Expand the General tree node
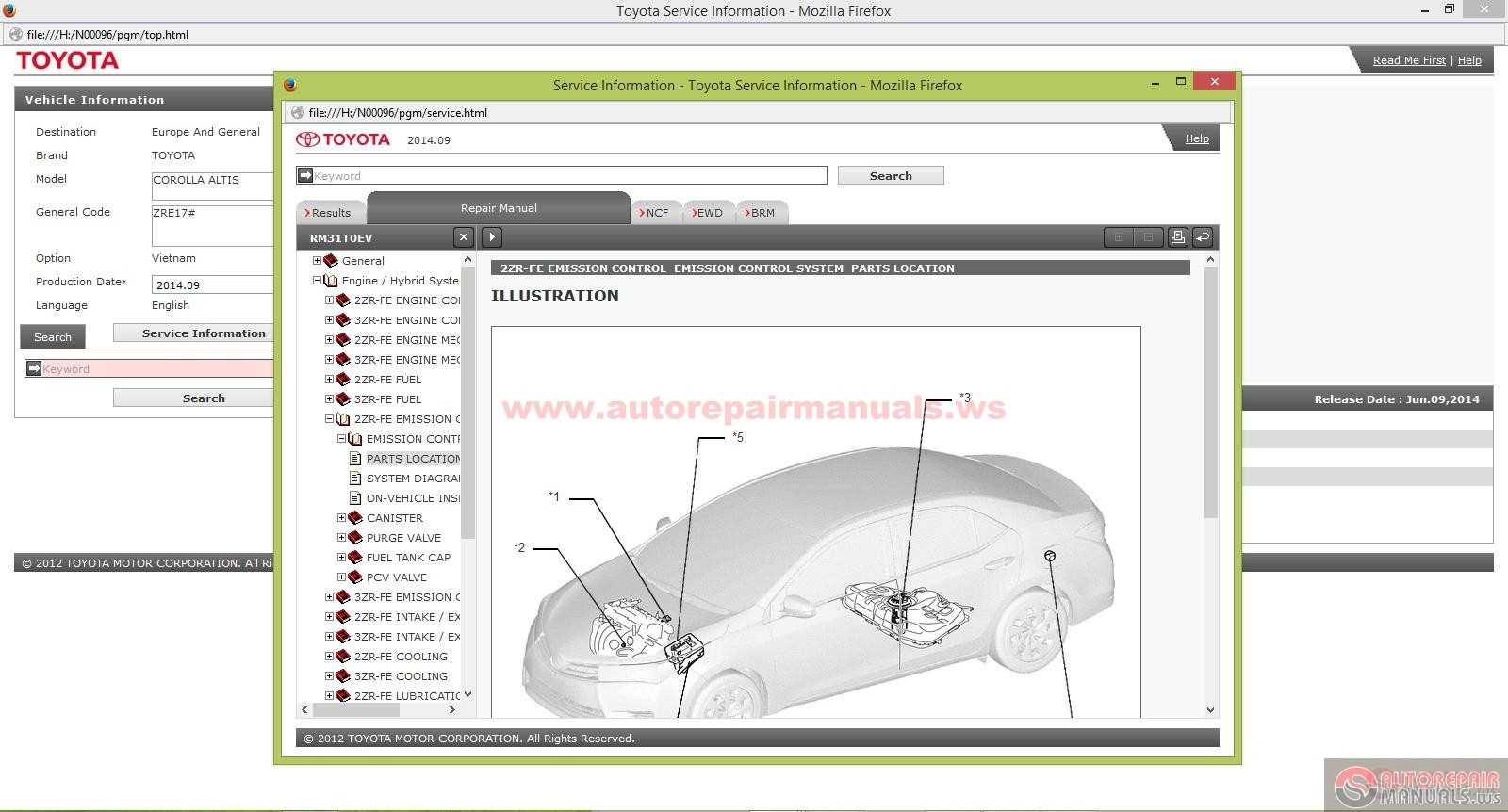This screenshot has height=812, width=1508. [x=318, y=261]
